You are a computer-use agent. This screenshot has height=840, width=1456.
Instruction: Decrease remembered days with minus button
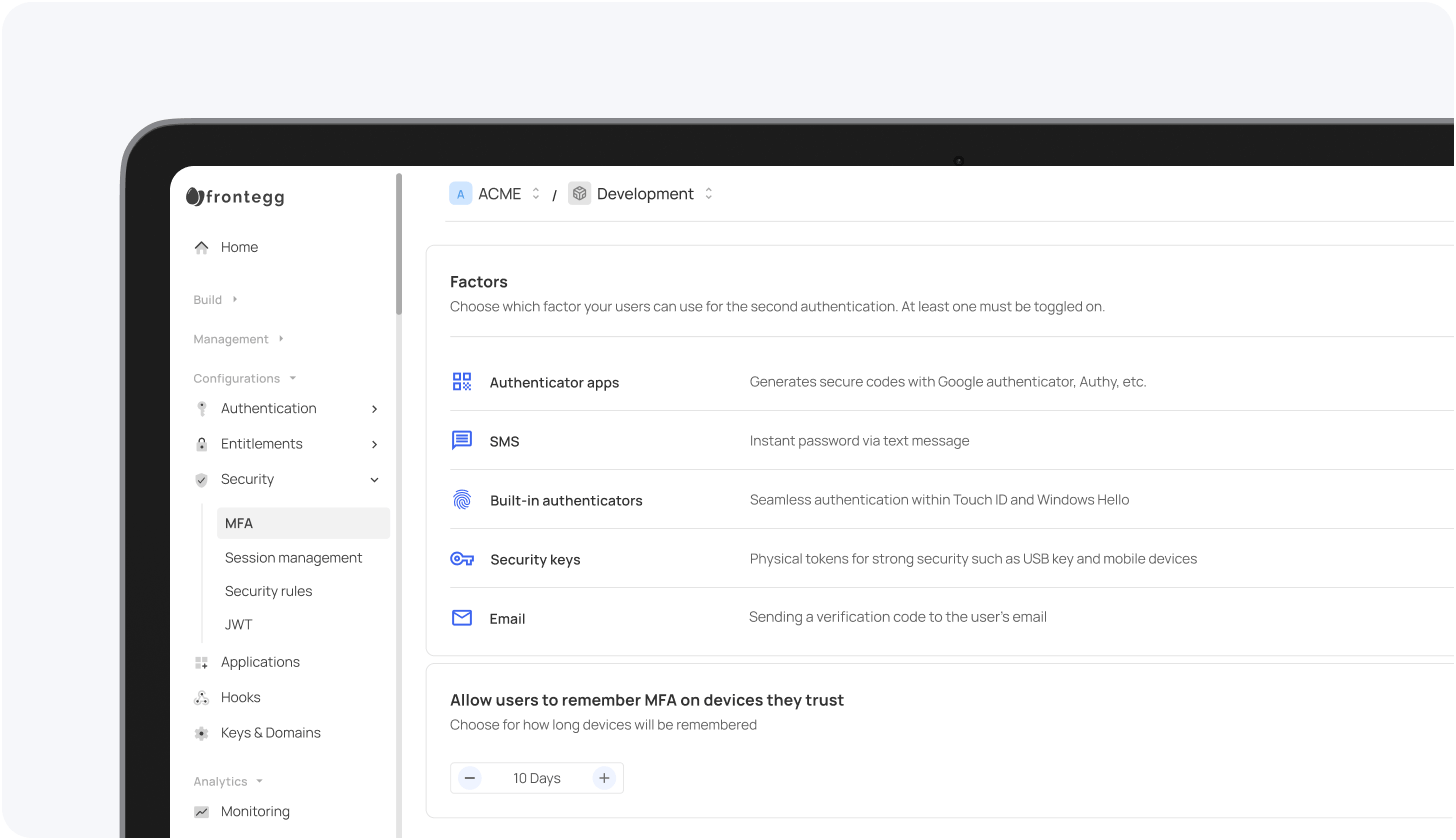[469, 777]
